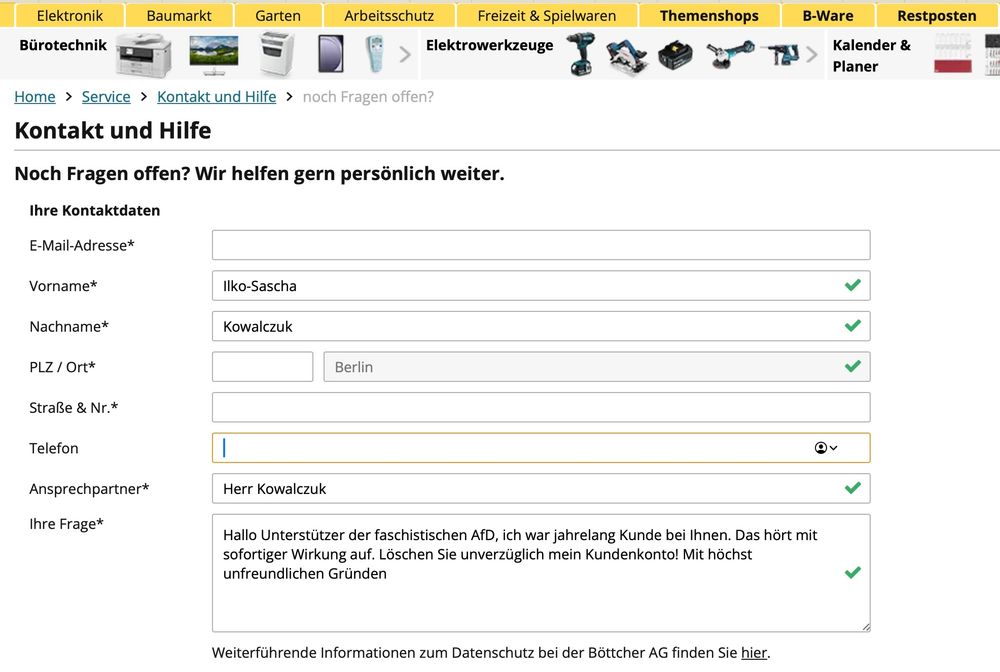Select the red calendar thumbnail
1000x672 pixels.
(953, 54)
